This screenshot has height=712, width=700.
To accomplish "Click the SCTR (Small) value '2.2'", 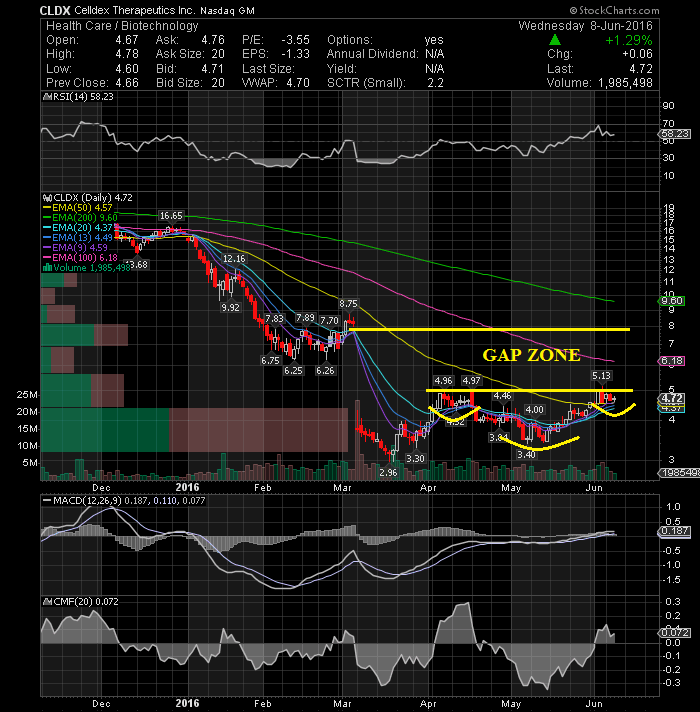I will [435, 83].
